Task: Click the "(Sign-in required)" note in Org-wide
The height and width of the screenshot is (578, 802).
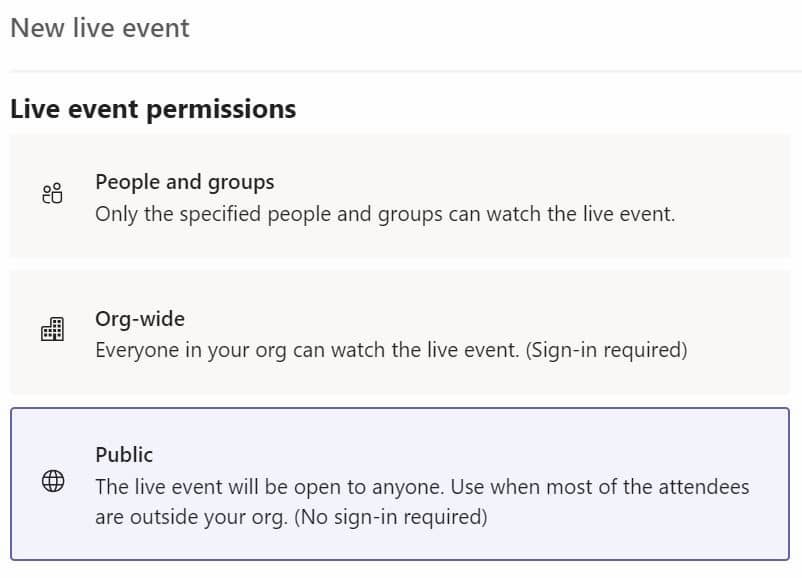Action: click(606, 350)
